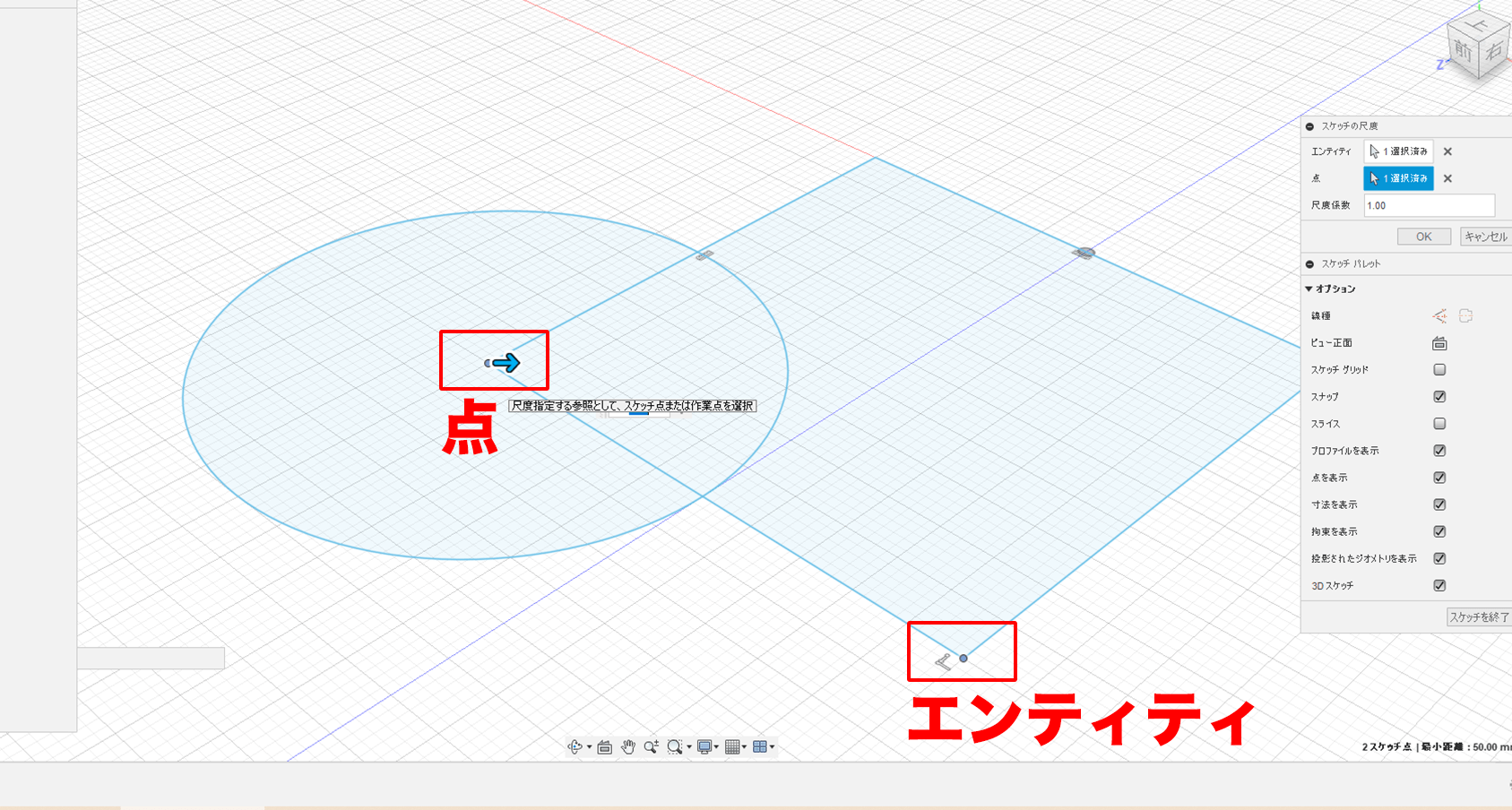Image resolution: width=1512 pixels, height=810 pixels.
Task: Collapse the スケッチの尺度 dialog header
Action: point(1309,126)
